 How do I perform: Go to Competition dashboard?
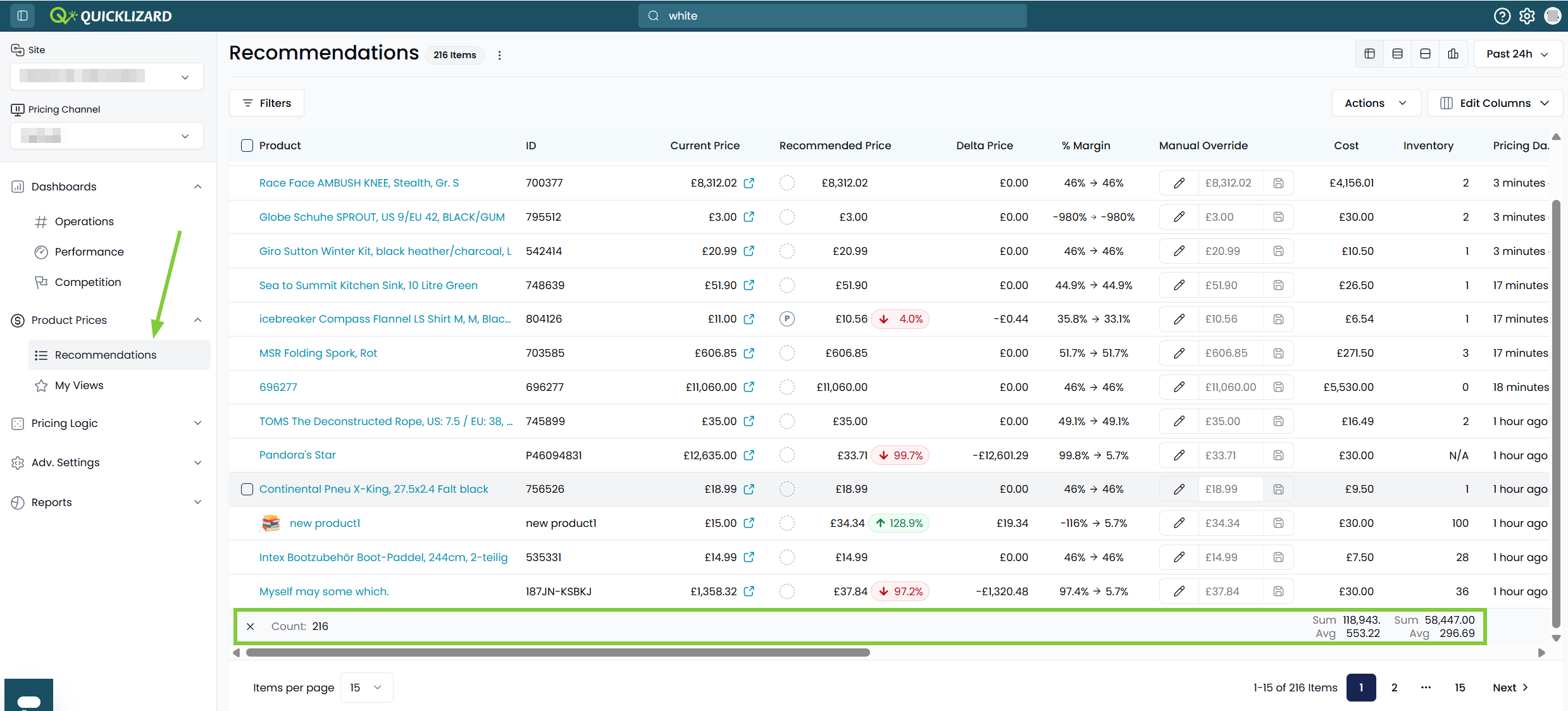(x=88, y=282)
